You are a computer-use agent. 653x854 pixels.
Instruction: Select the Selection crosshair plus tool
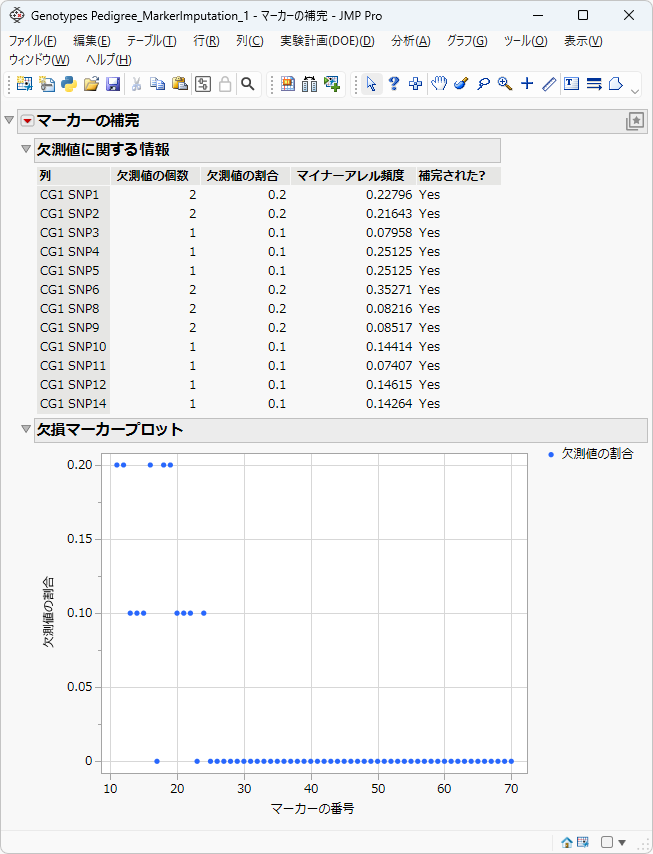pyautogui.click(x=416, y=84)
